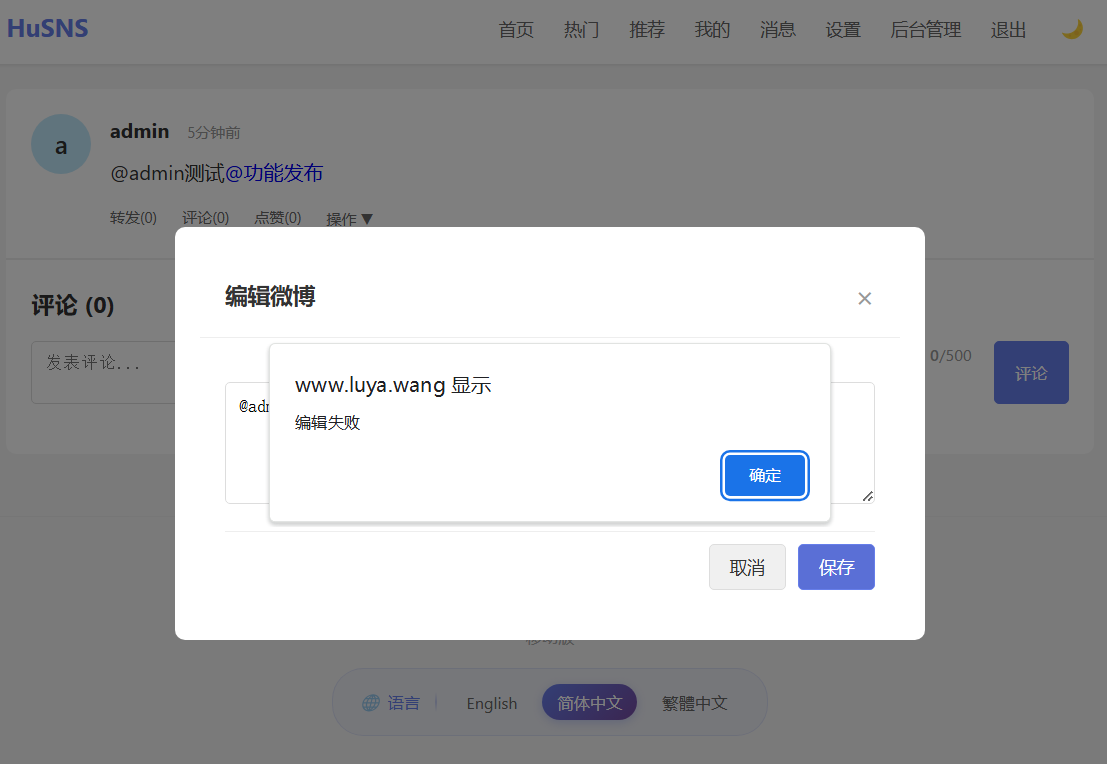Click the globe 语言 icon

[x=371, y=703]
